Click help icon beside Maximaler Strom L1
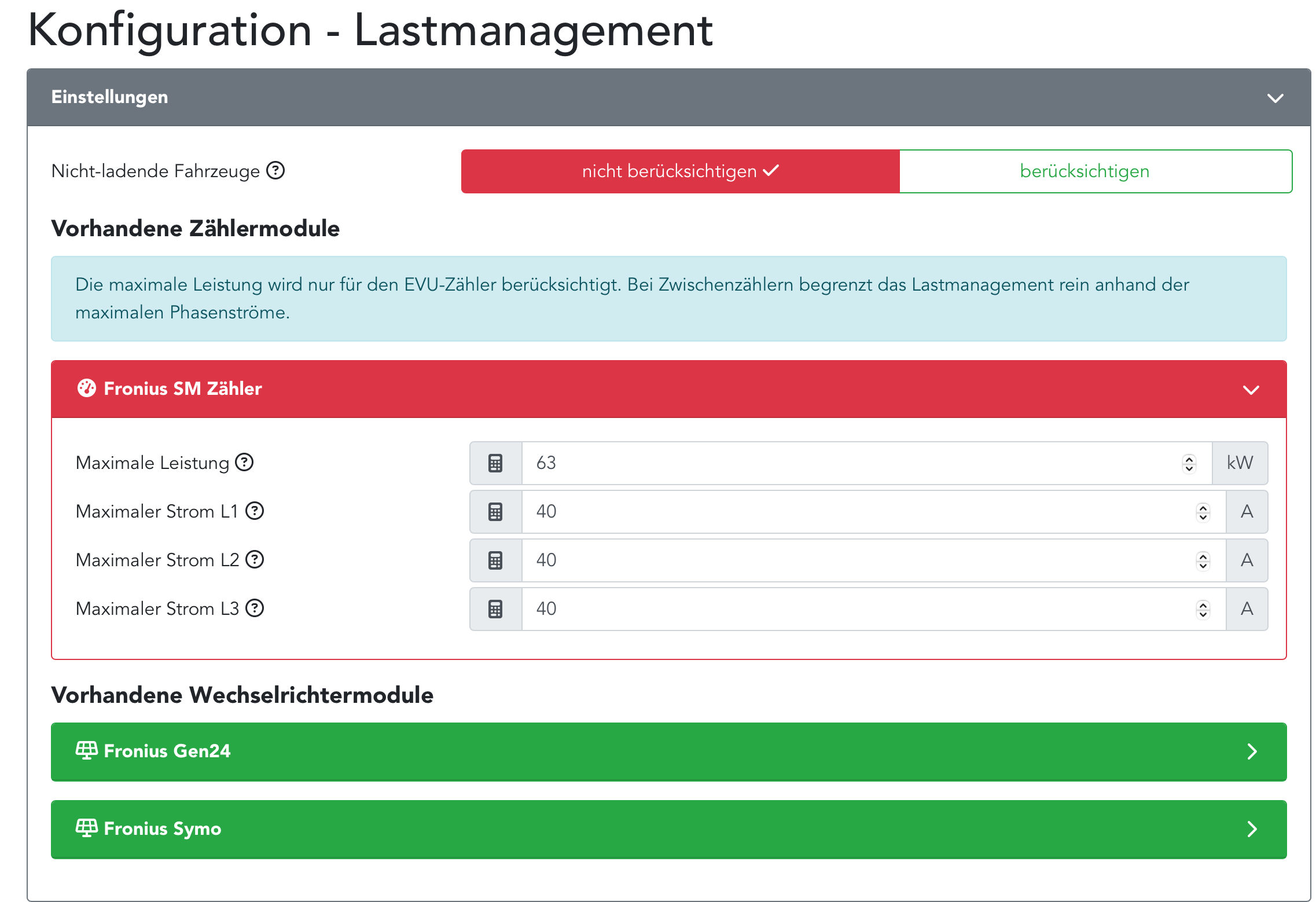Viewport: 1316px width, 902px height. (255, 511)
